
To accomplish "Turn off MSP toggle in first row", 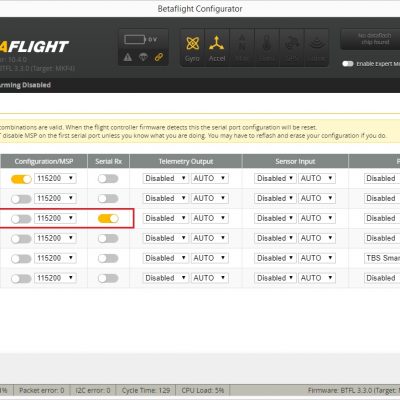I will [x=21, y=179].
